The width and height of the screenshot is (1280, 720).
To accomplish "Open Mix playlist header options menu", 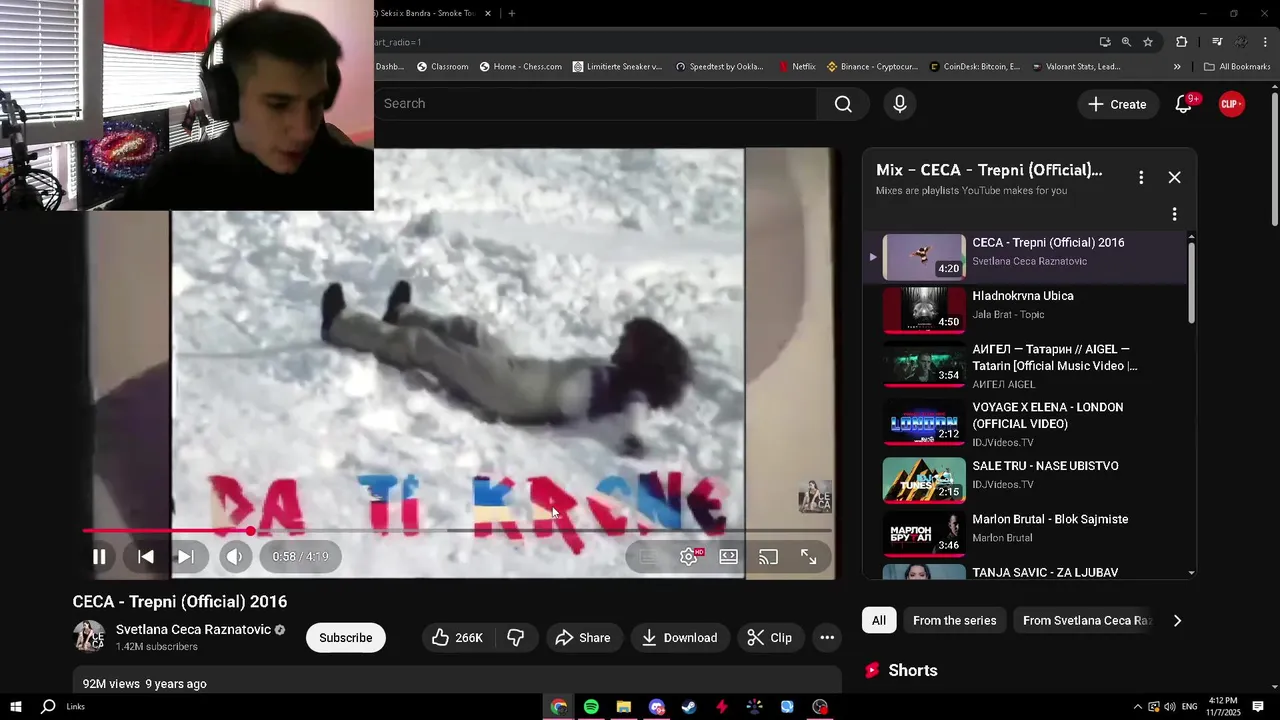I will pyautogui.click(x=1141, y=177).
